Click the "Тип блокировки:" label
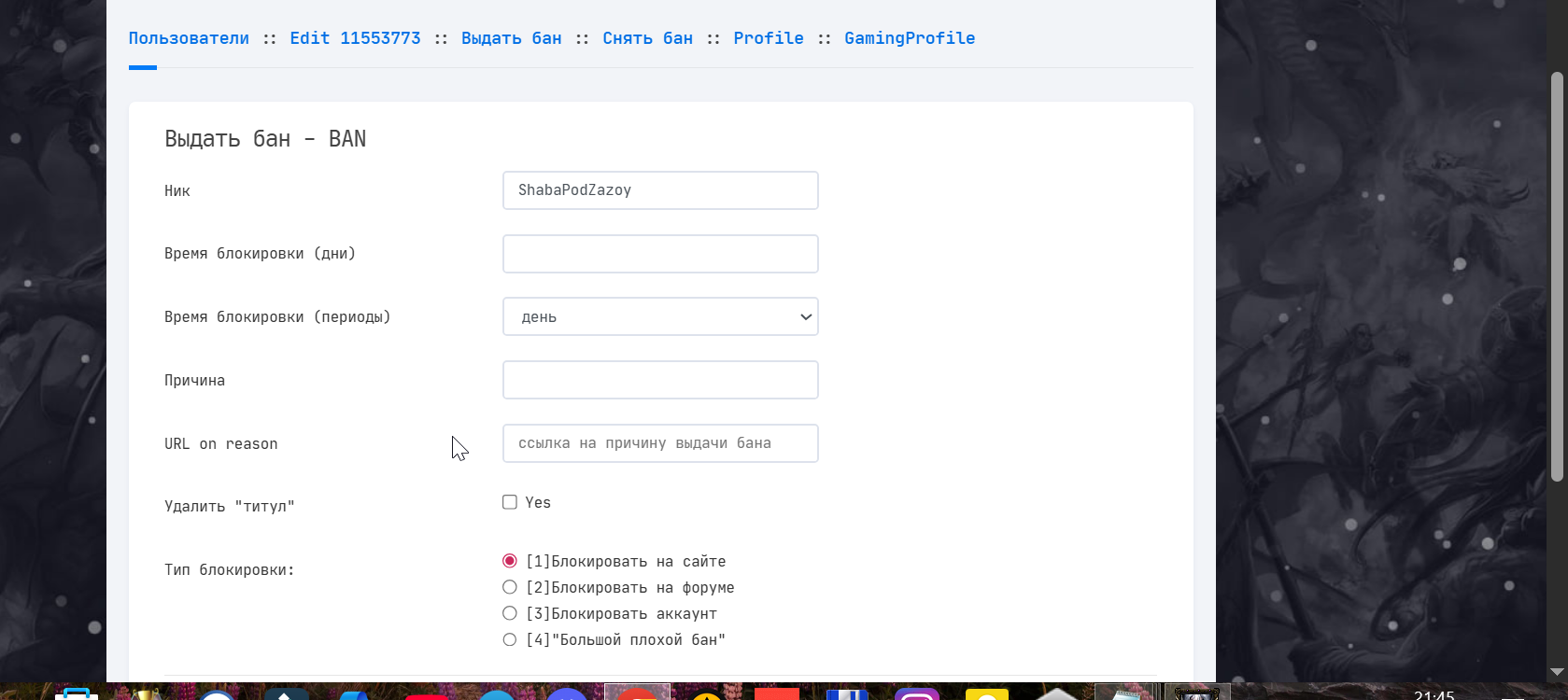The width and height of the screenshot is (1568, 700). pyautogui.click(x=230, y=570)
